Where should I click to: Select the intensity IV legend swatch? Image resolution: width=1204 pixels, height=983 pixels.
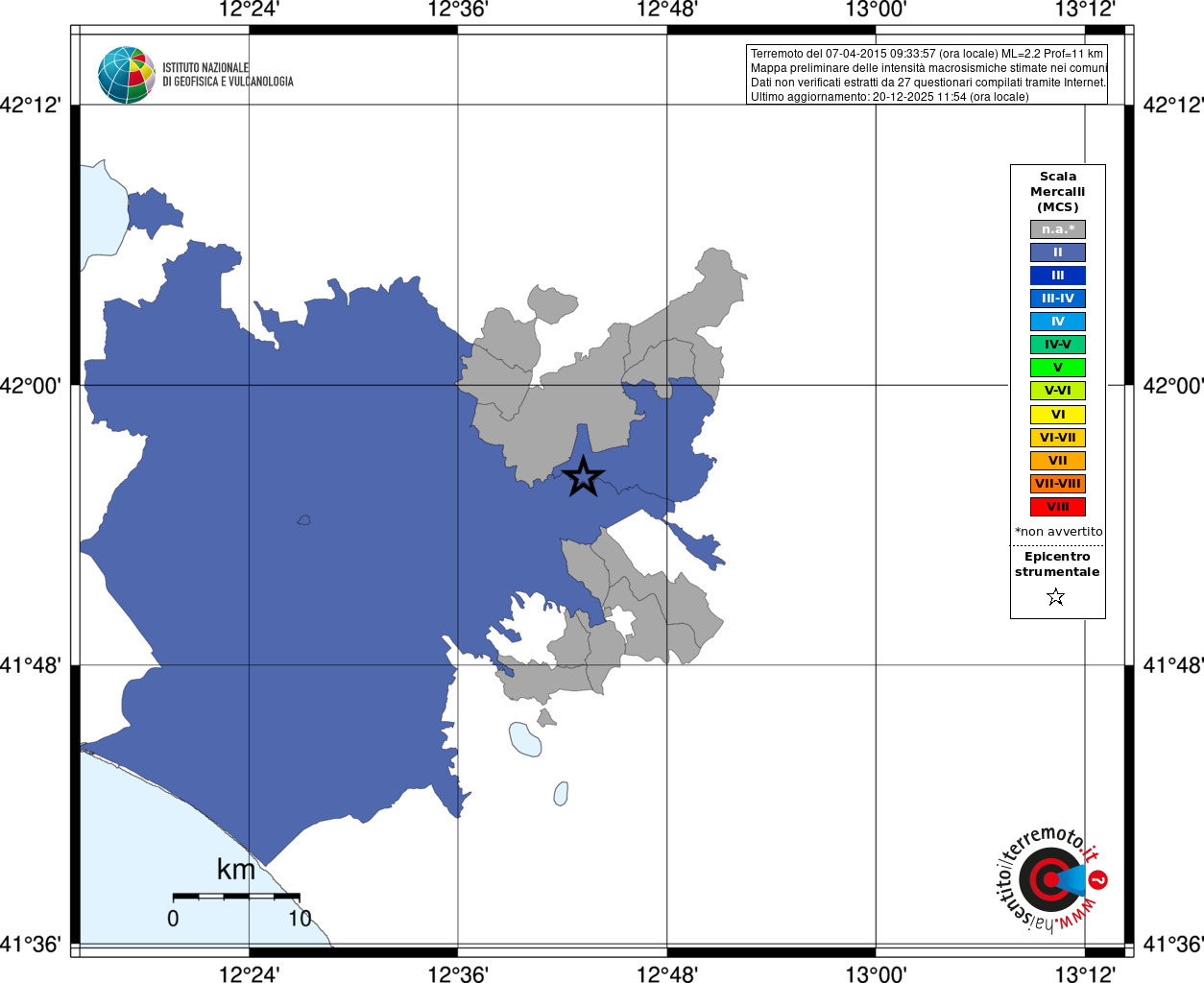pyautogui.click(x=1058, y=322)
